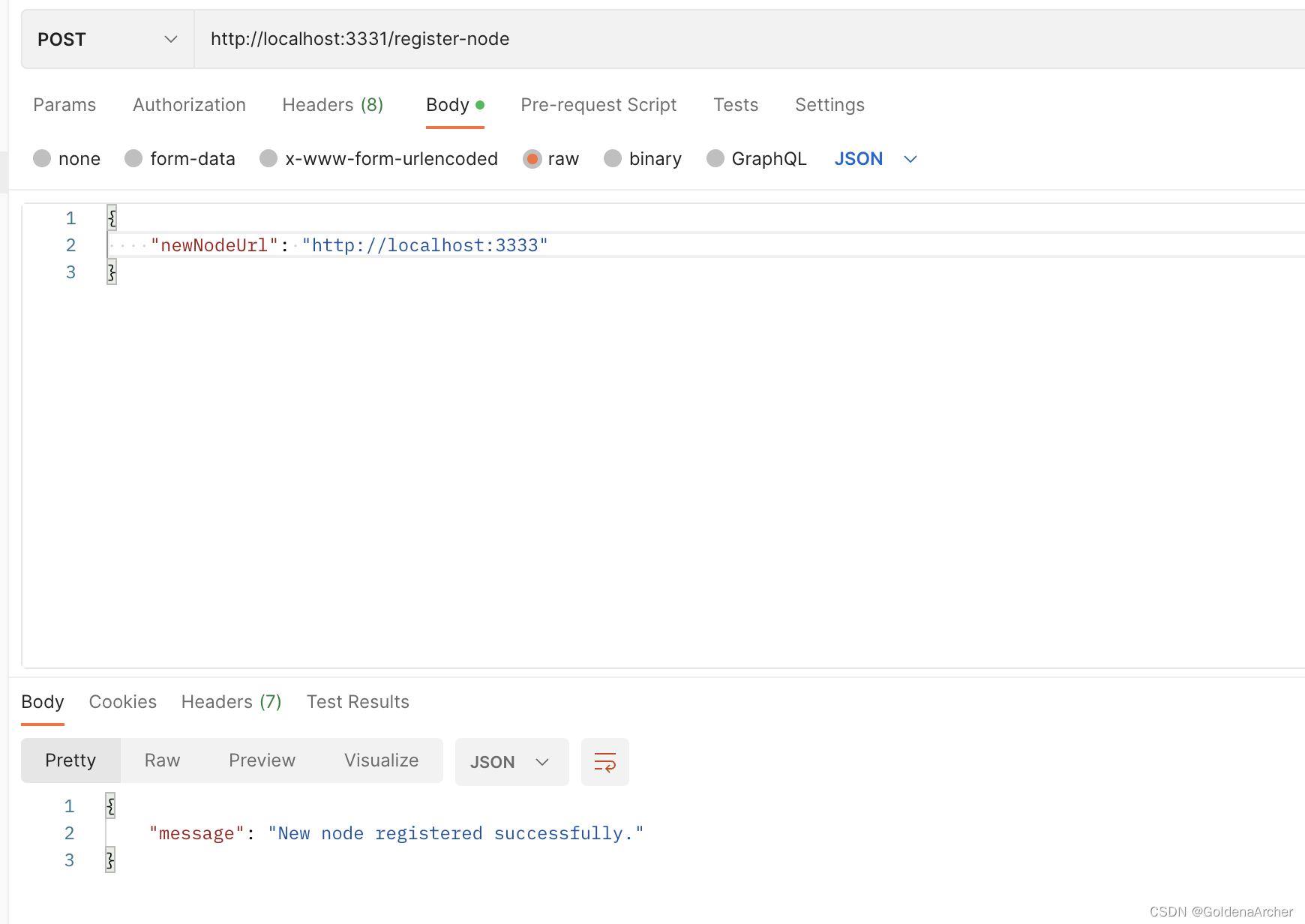Screen dimensions: 1305x924
Task: Click the "New node registered successfully." text
Action: [x=456, y=833]
